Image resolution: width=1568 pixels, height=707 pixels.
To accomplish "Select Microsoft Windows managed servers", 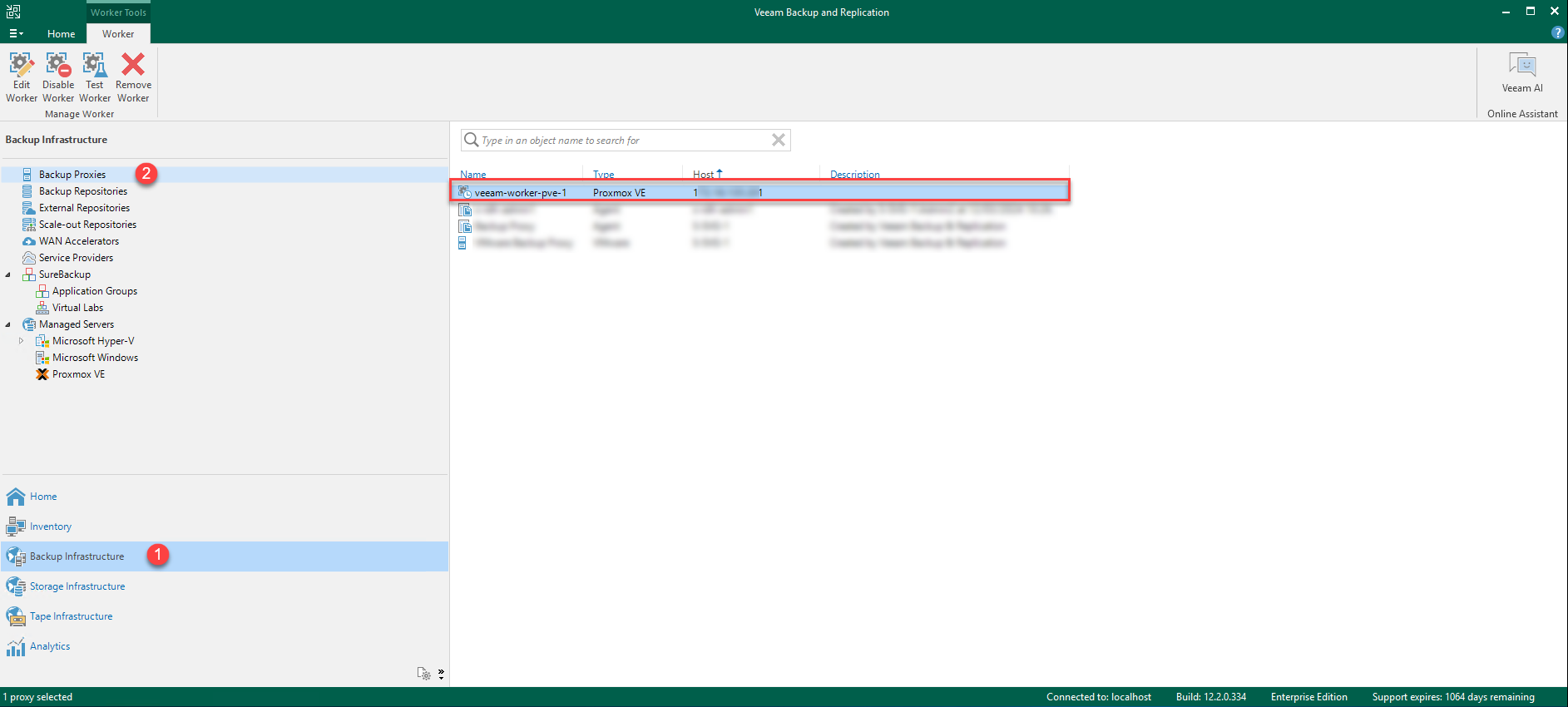I will tap(95, 358).
